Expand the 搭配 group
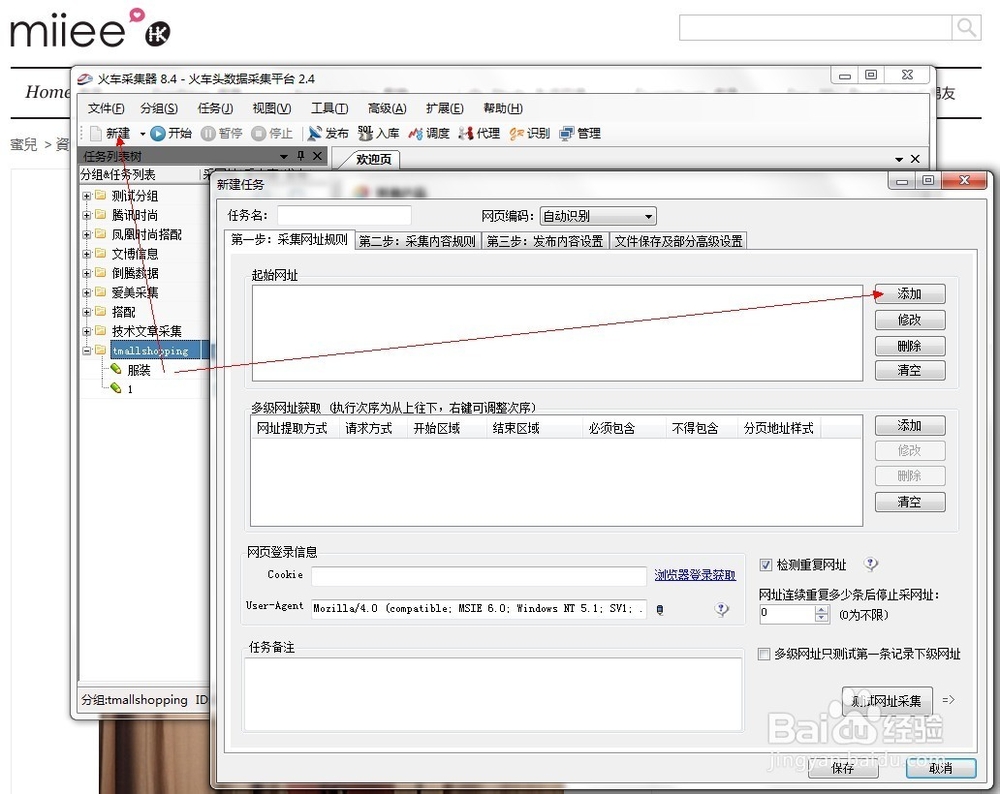The width and height of the screenshot is (1000, 794). pos(86,312)
